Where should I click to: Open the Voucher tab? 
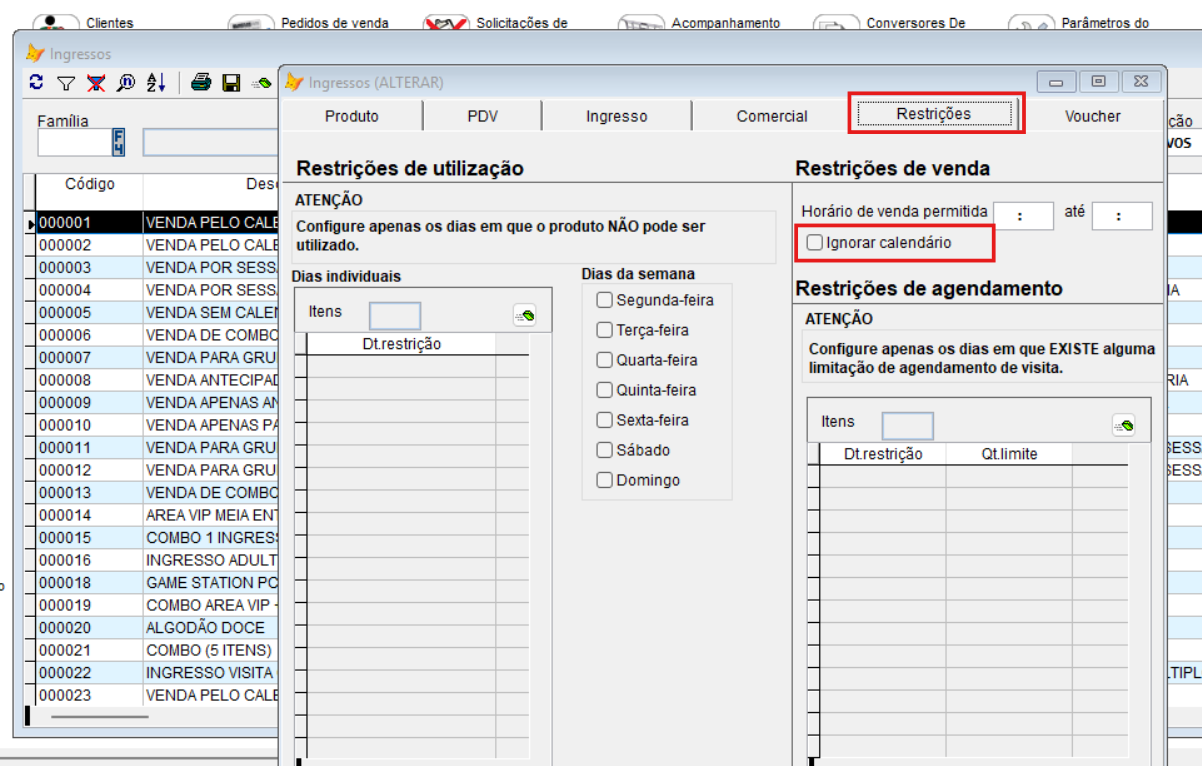(x=1092, y=117)
